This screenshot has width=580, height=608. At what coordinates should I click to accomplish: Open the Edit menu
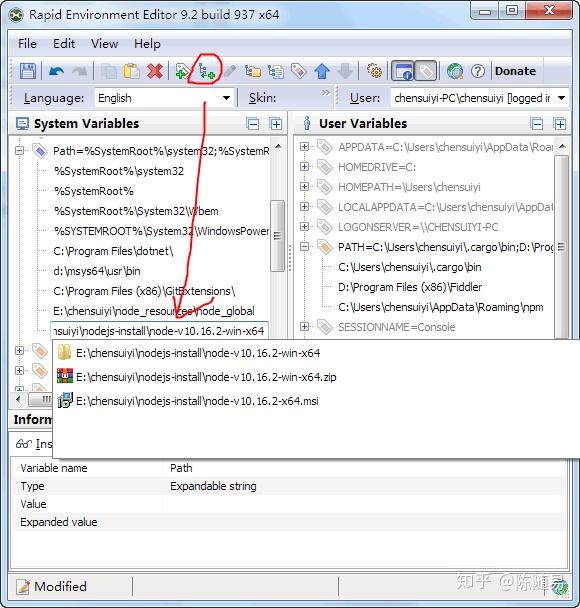click(x=64, y=44)
